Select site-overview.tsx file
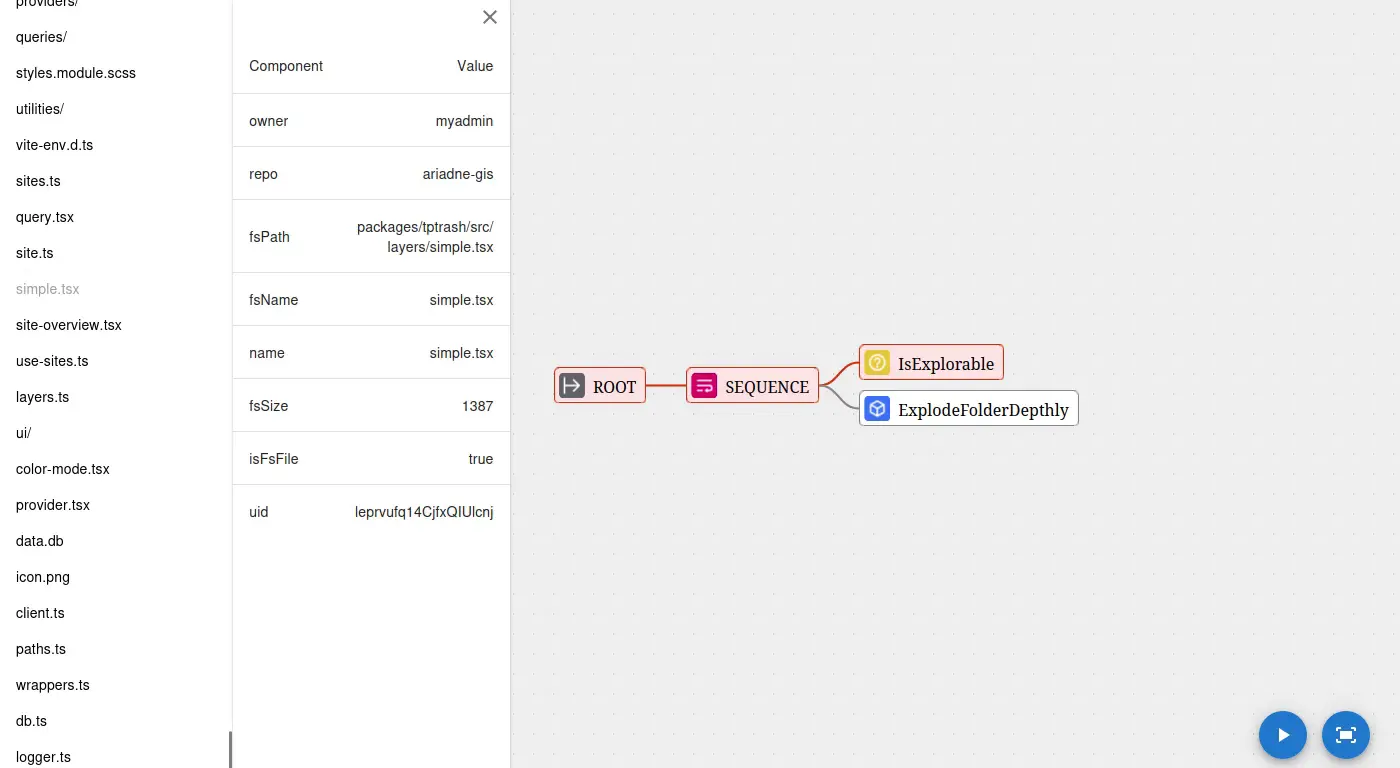Screen dimensions: 1400x768 (69, 325)
